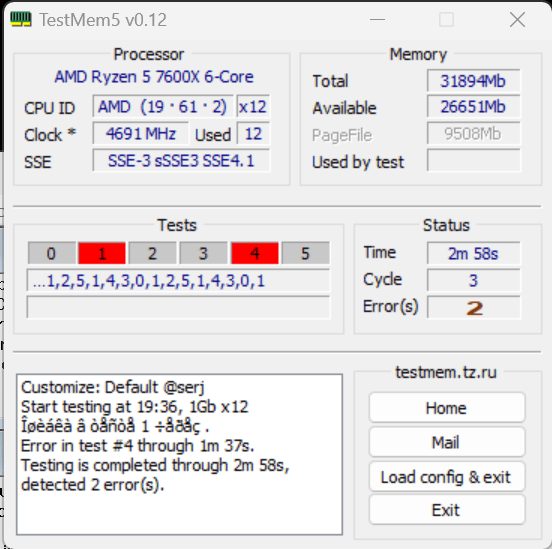Click the 4691 MHz clock value
The image size is (552, 549).
click(x=140, y=133)
